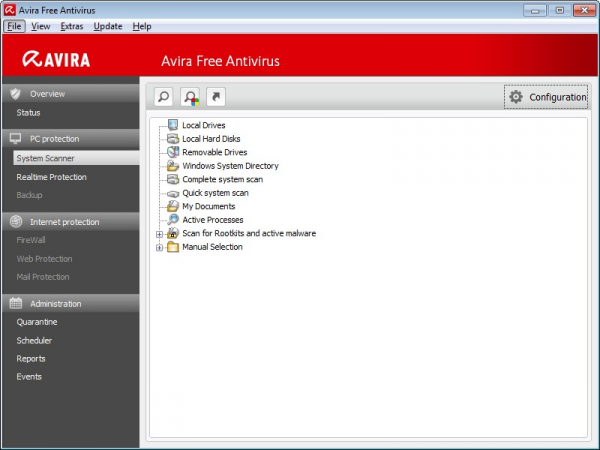Go to Realtime Protection in sidebar

(x=51, y=177)
